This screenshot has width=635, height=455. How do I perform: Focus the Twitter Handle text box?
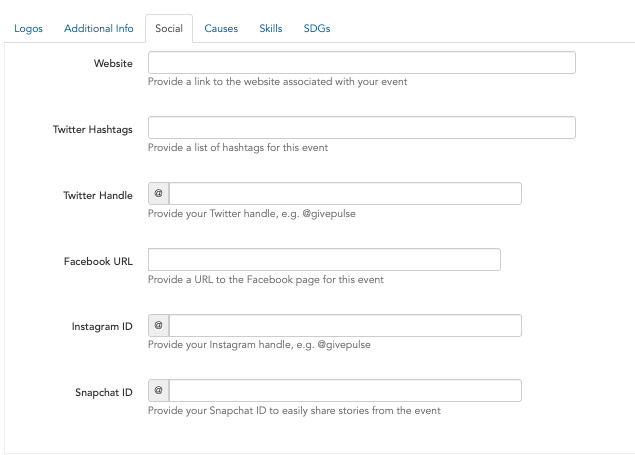pos(345,193)
